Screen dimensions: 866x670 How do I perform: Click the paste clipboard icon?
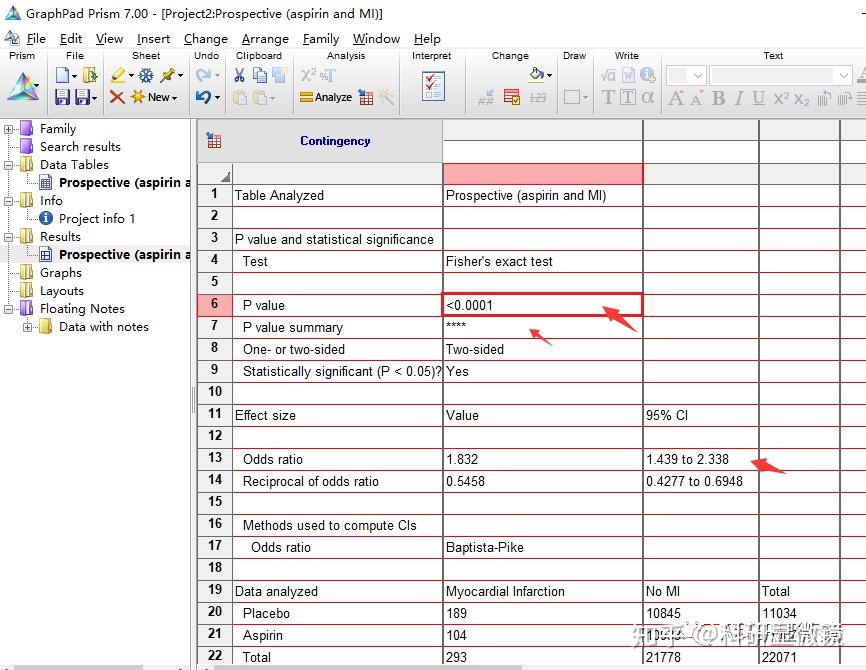point(240,98)
